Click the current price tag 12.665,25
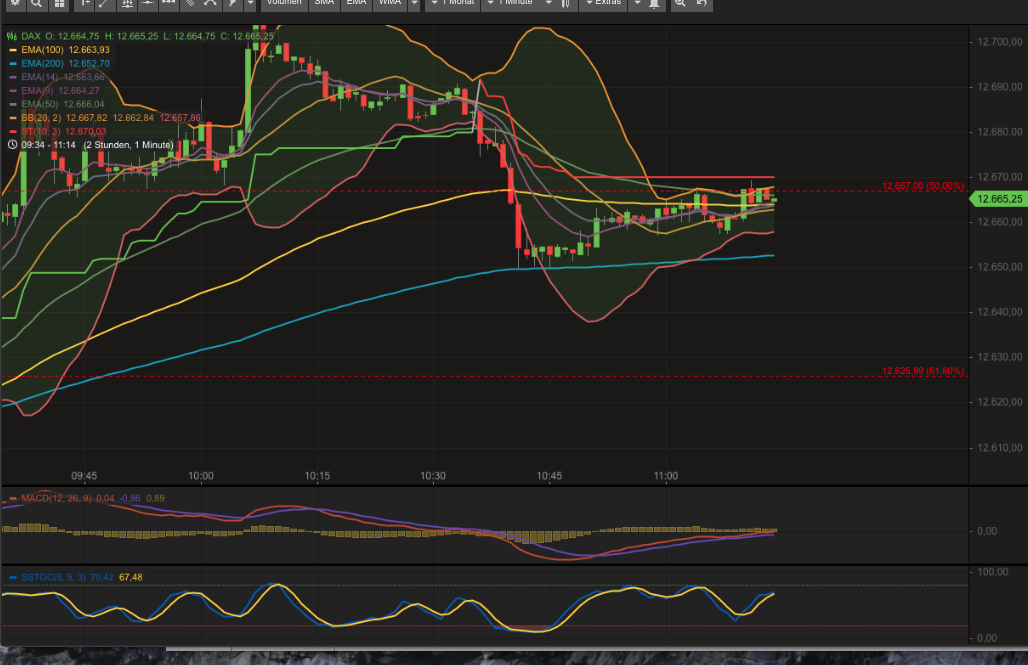This screenshot has width=1028, height=665. click(x=998, y=199)
